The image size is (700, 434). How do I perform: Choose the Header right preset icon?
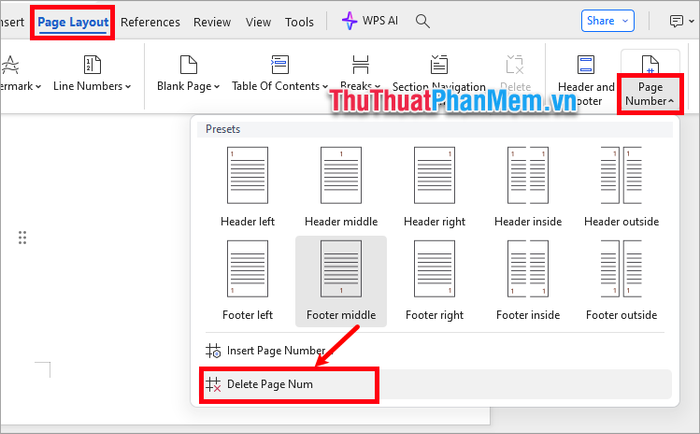tap(433, 177)
